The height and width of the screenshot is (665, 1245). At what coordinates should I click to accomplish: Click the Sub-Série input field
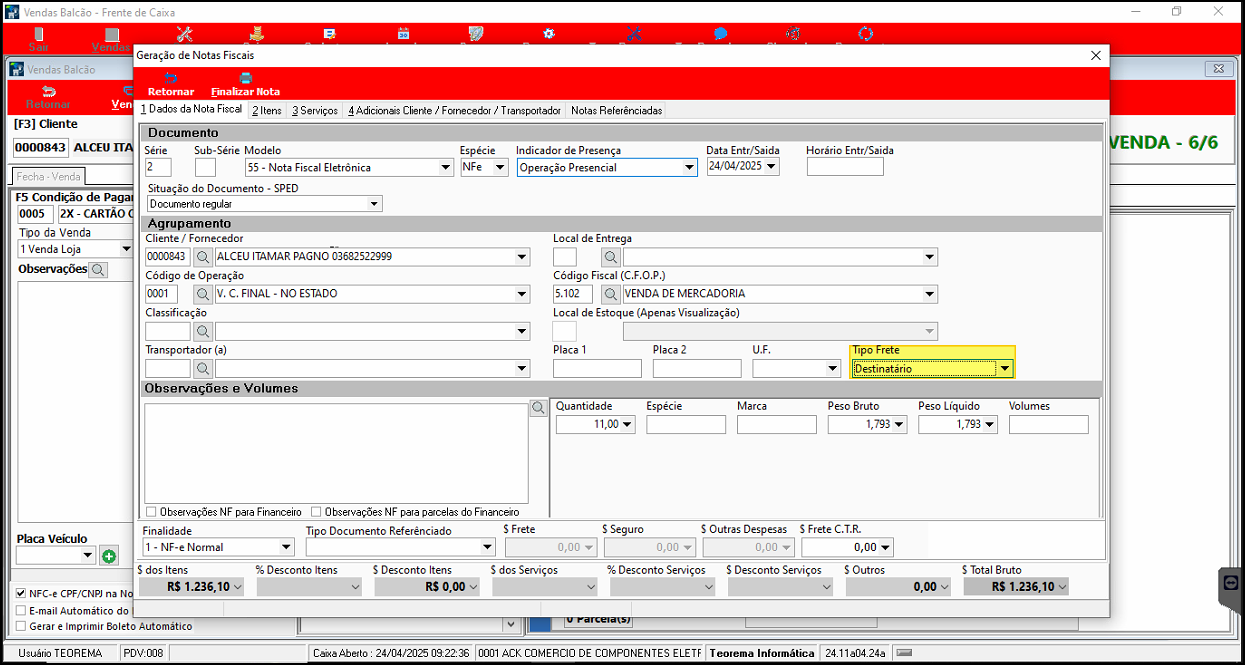[205, 167]
